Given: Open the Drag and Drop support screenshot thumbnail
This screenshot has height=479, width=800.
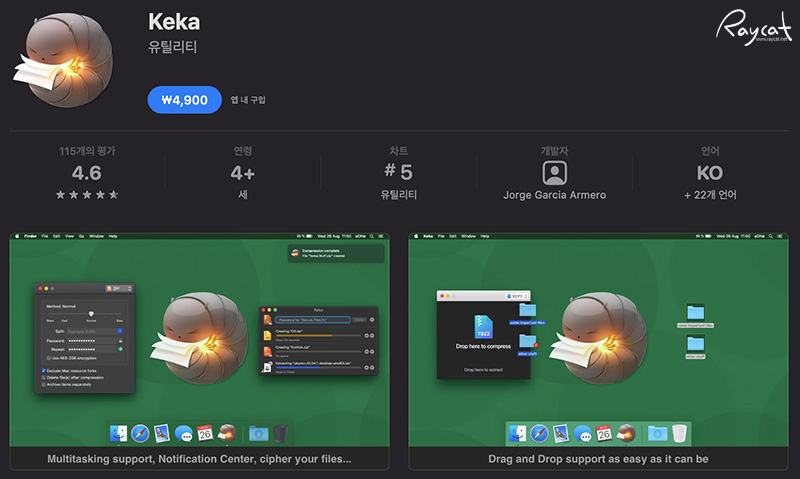Looking at the screenshot, I should click(x=598, y=351).
